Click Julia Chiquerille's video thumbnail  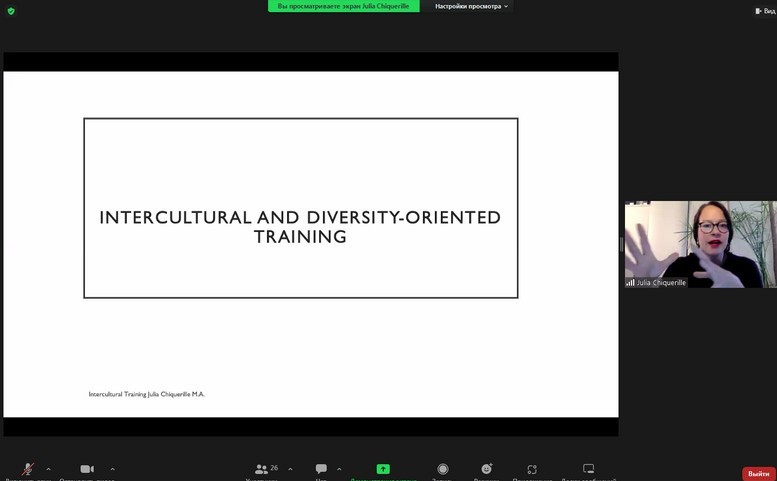701,244
